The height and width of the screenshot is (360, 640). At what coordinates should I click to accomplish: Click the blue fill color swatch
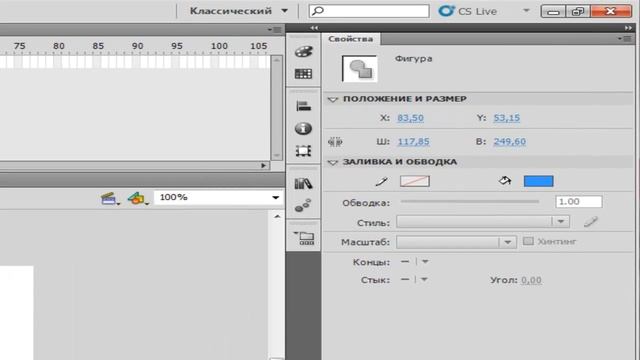tap(538, 181)
